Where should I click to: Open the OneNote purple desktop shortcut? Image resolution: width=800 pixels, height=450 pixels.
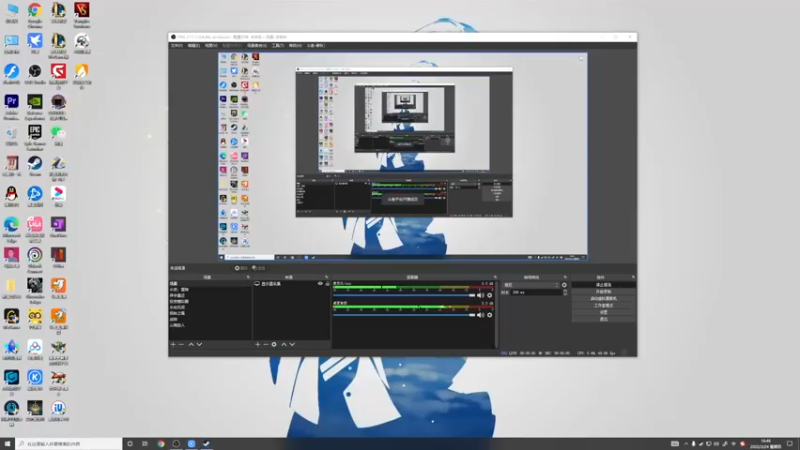[x=58, y=228]
